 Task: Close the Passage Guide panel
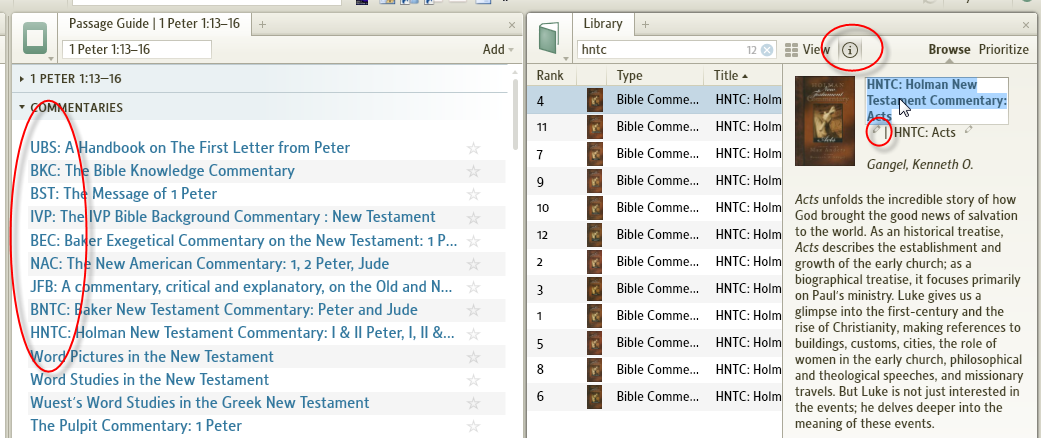(511, 25)
